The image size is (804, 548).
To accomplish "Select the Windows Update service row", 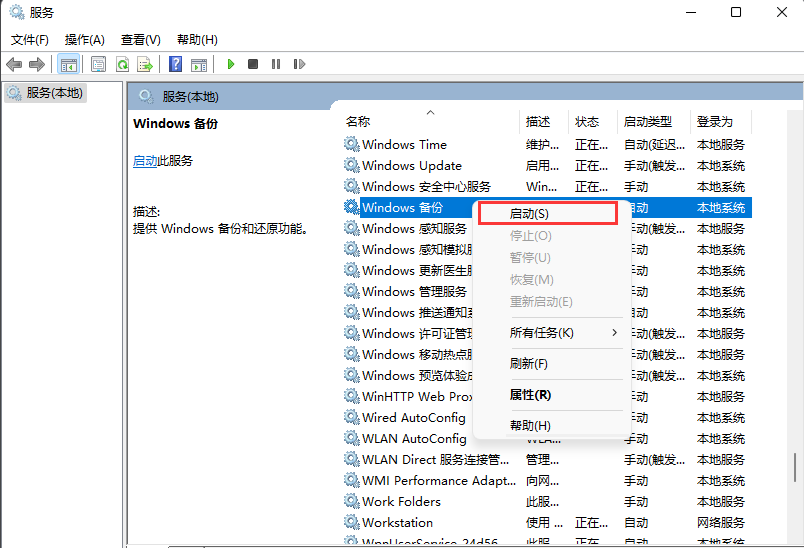I will coord(411,166).
